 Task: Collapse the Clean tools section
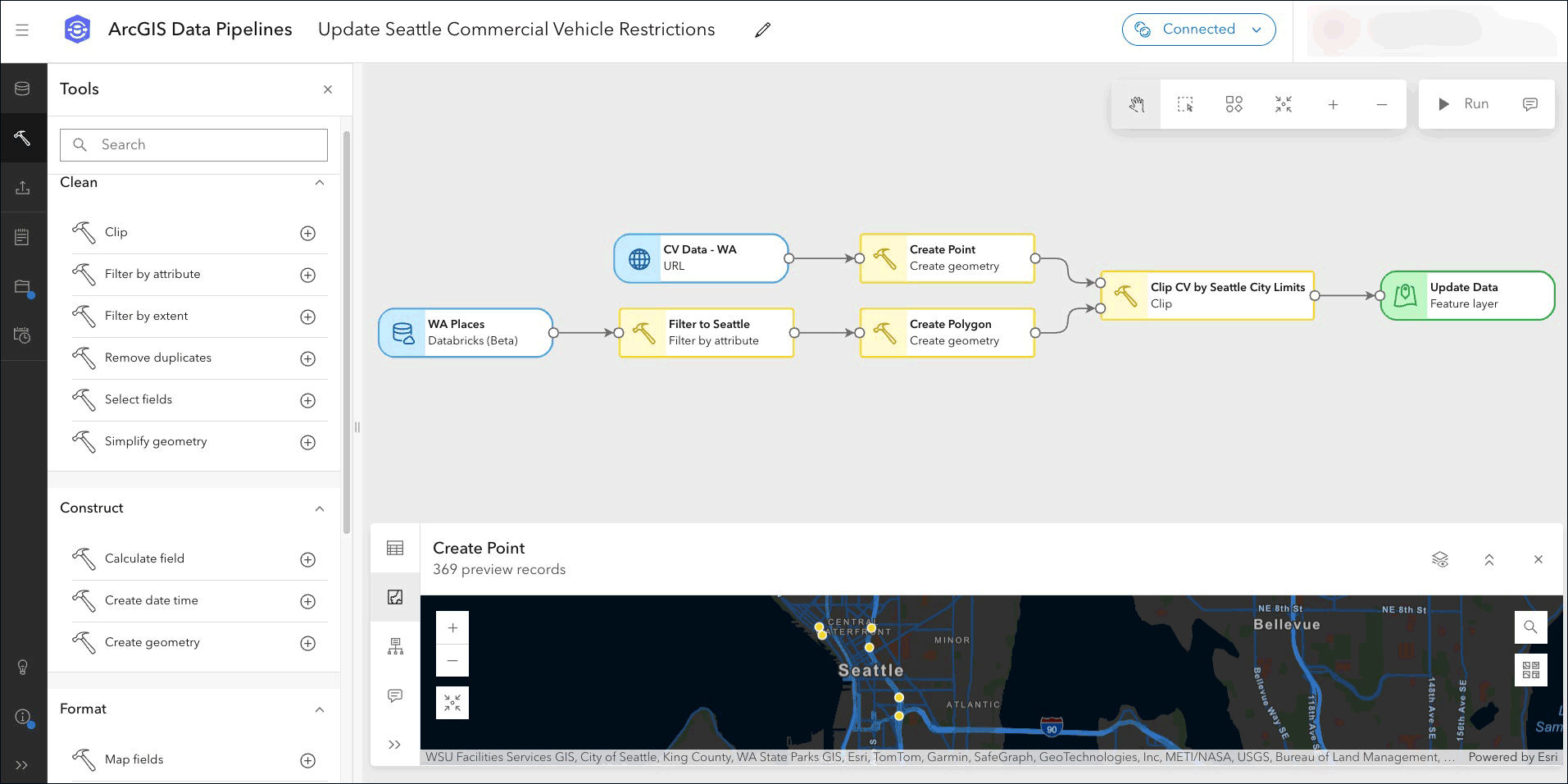pos(320,182)
